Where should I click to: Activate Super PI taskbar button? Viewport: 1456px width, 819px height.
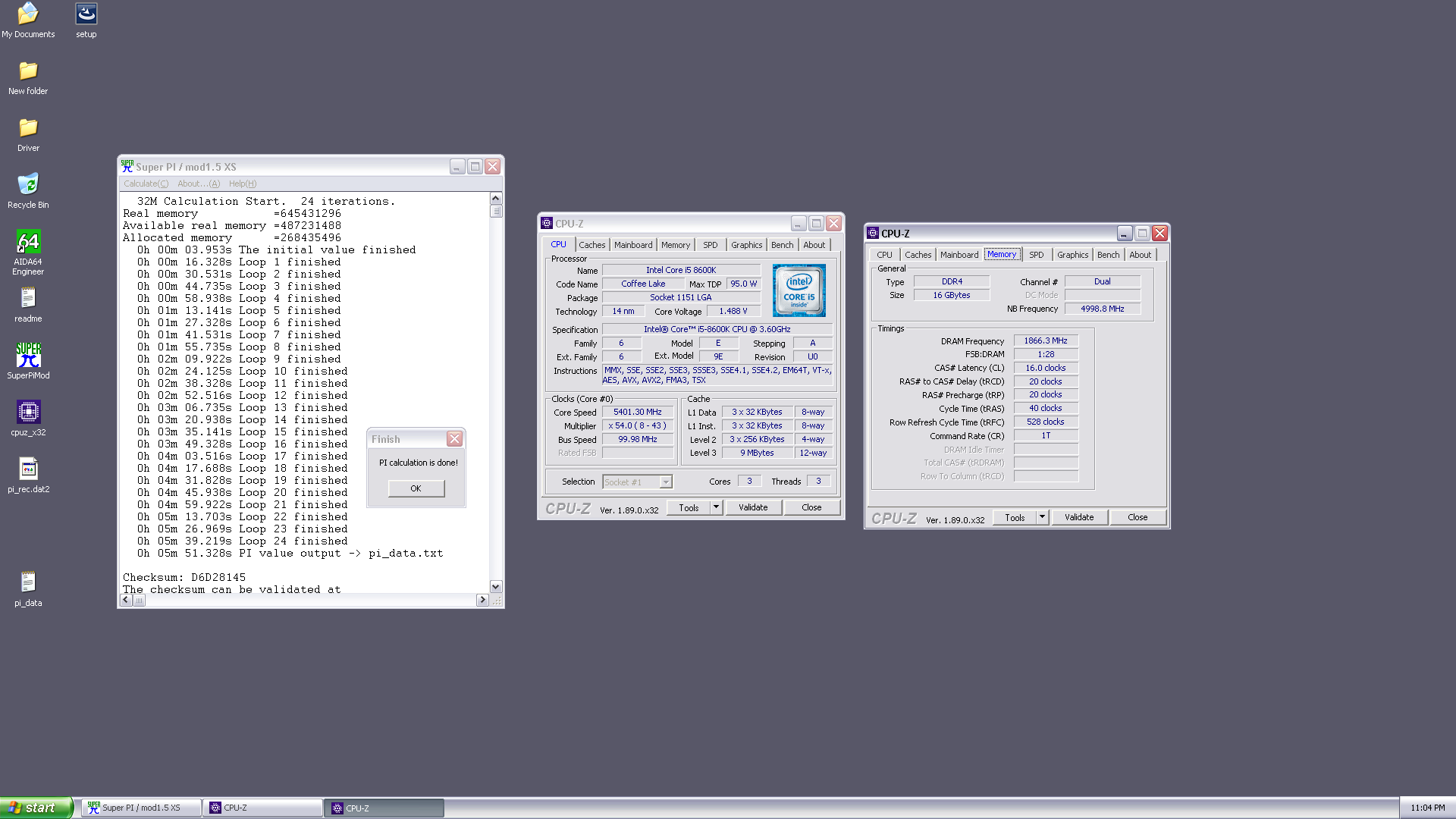(x=141, y=808)
